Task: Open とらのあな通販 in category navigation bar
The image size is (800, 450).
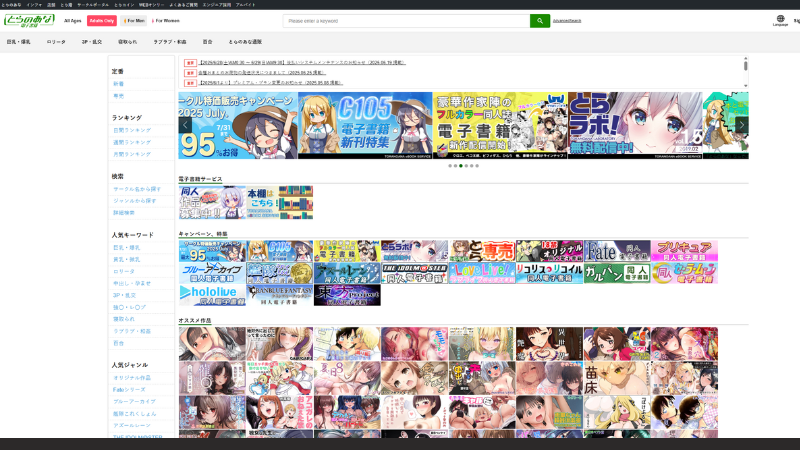Action: [x=245, y=42]
